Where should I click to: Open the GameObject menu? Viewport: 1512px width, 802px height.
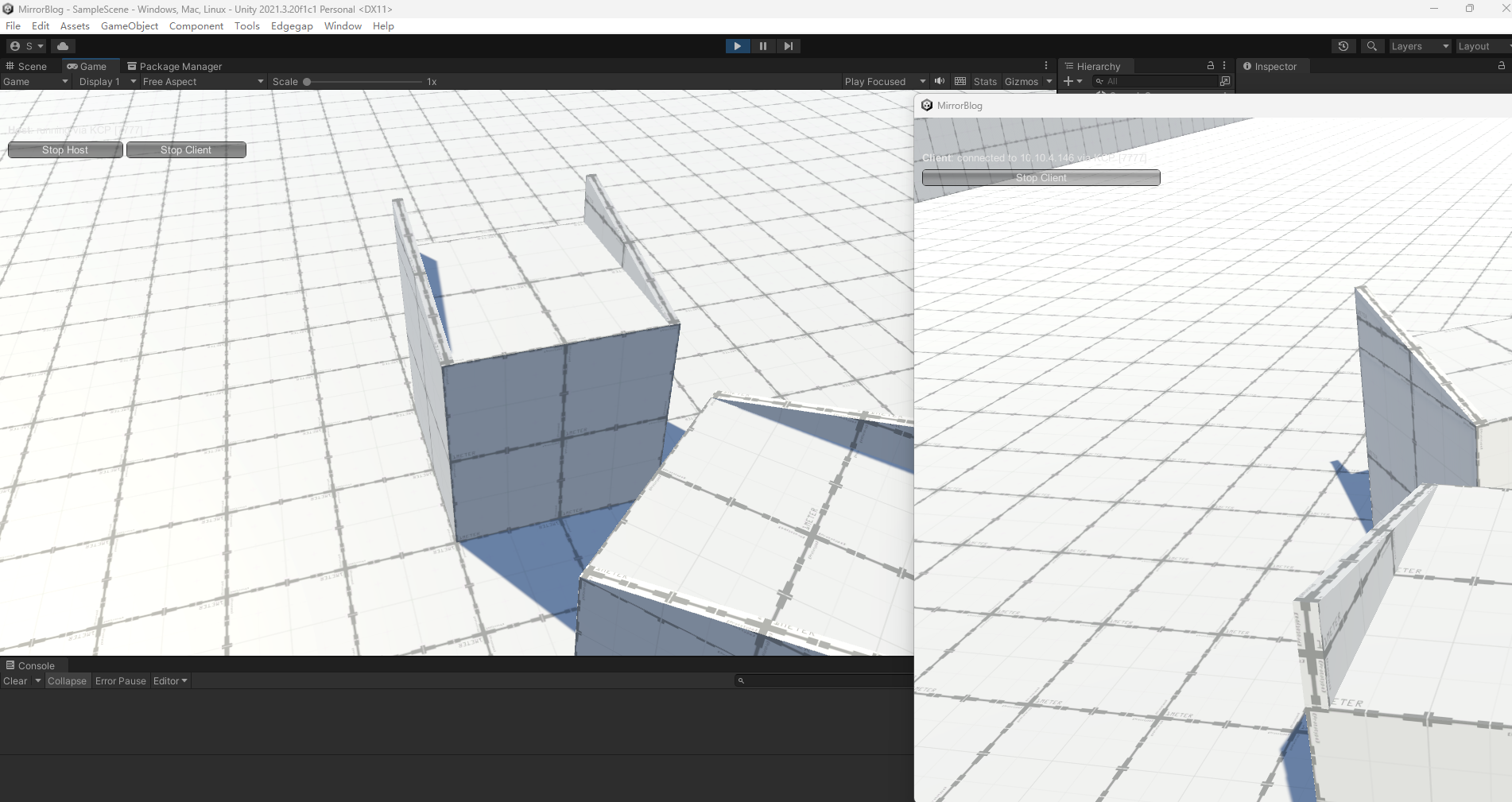click(130, 25)
